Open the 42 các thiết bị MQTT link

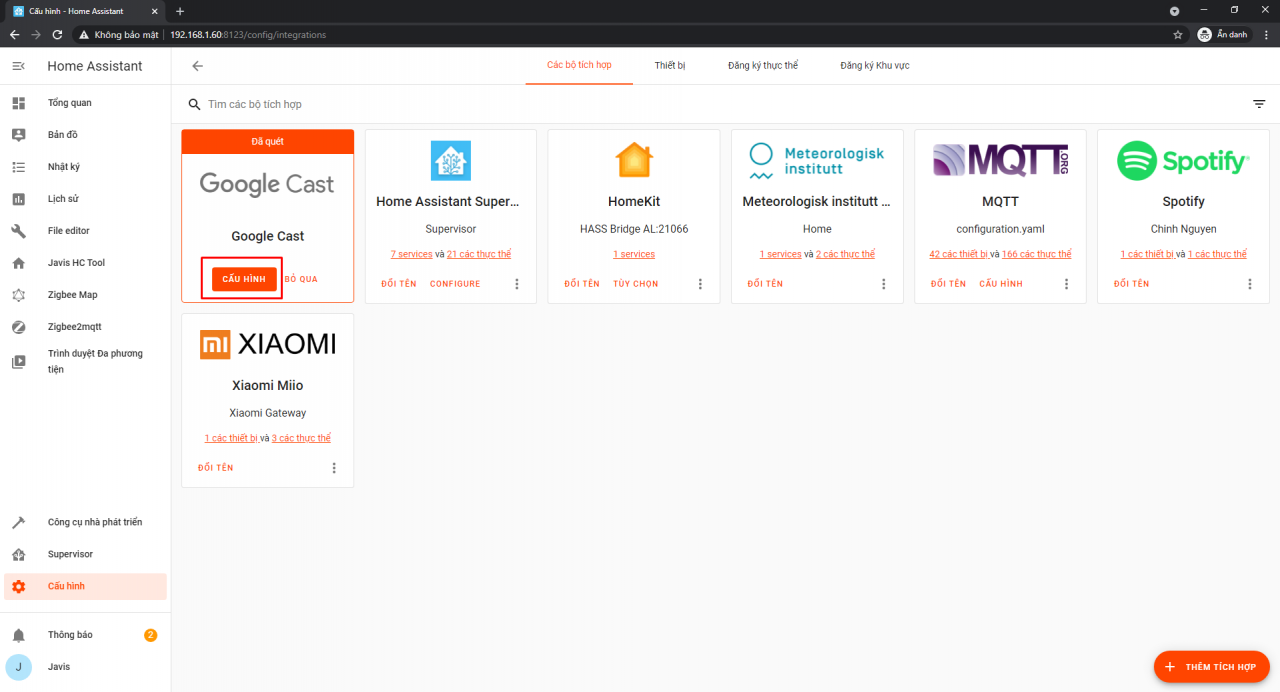tap(958, 254)
